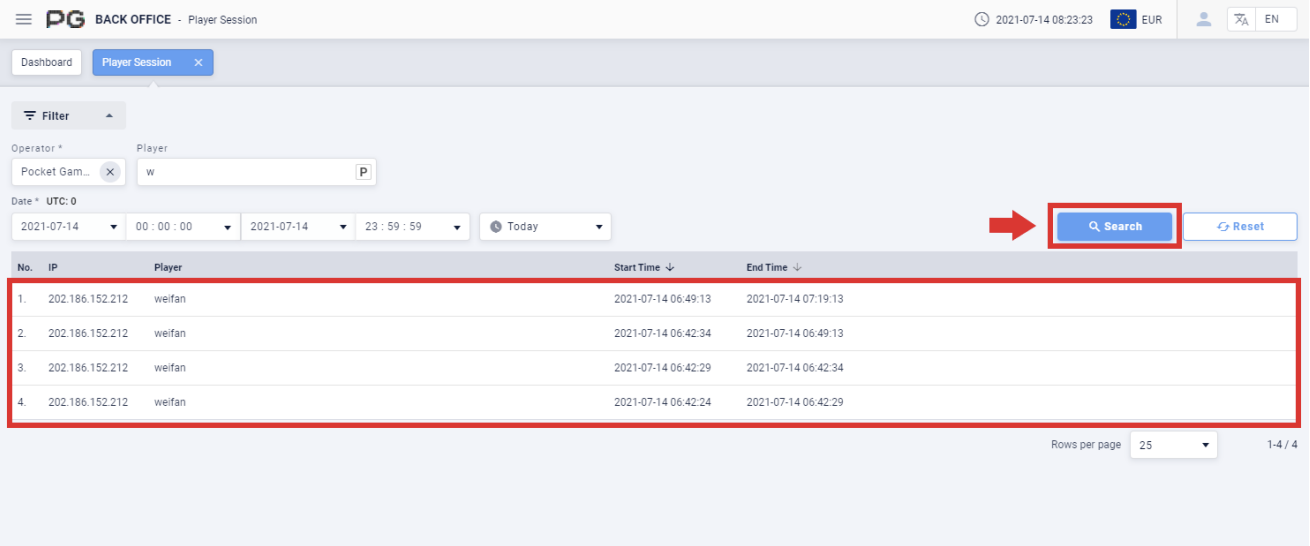Click the language translate icon
The width and height of the screenshot is (1310, 546).
[1241, 19]
